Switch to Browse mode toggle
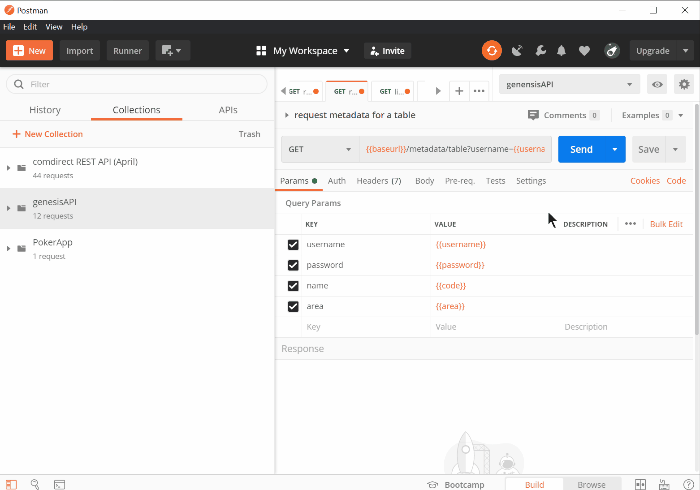The image size is (700, 490). [592, 485]
